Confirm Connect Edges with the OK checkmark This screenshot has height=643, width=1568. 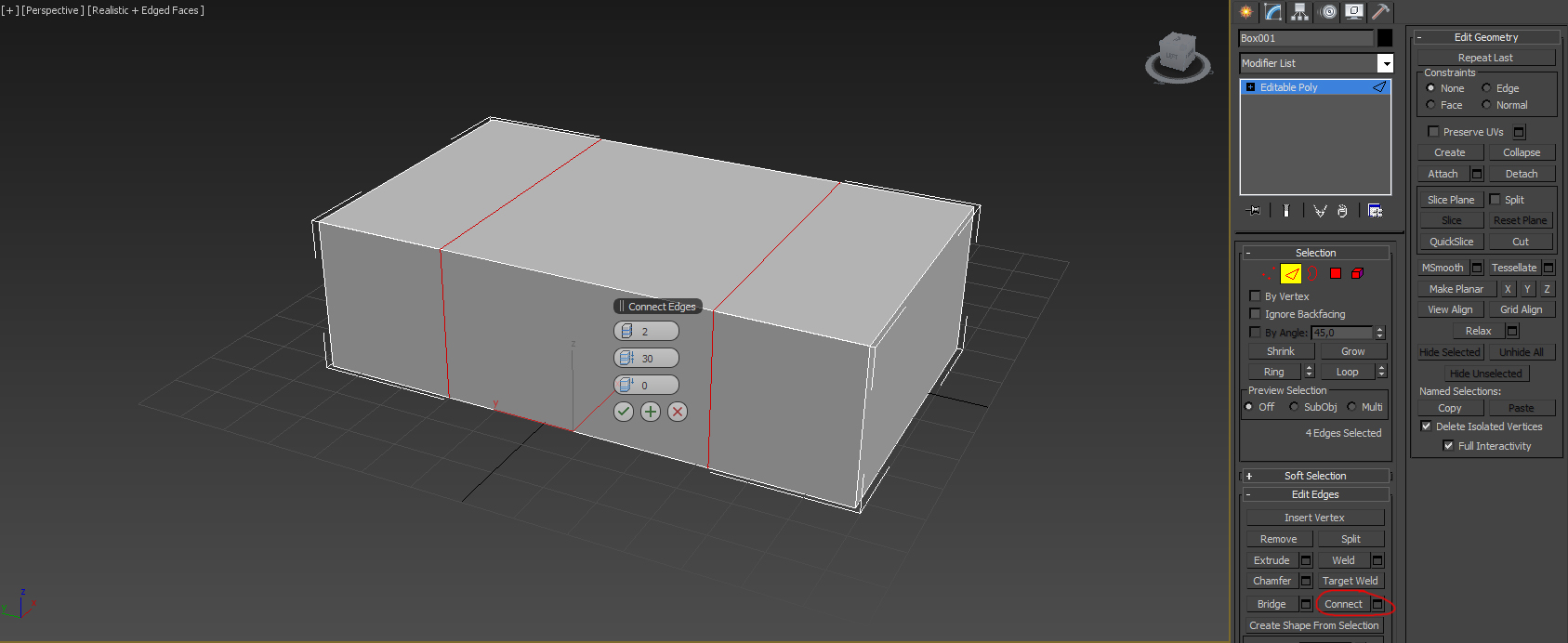tap(624, 412)
